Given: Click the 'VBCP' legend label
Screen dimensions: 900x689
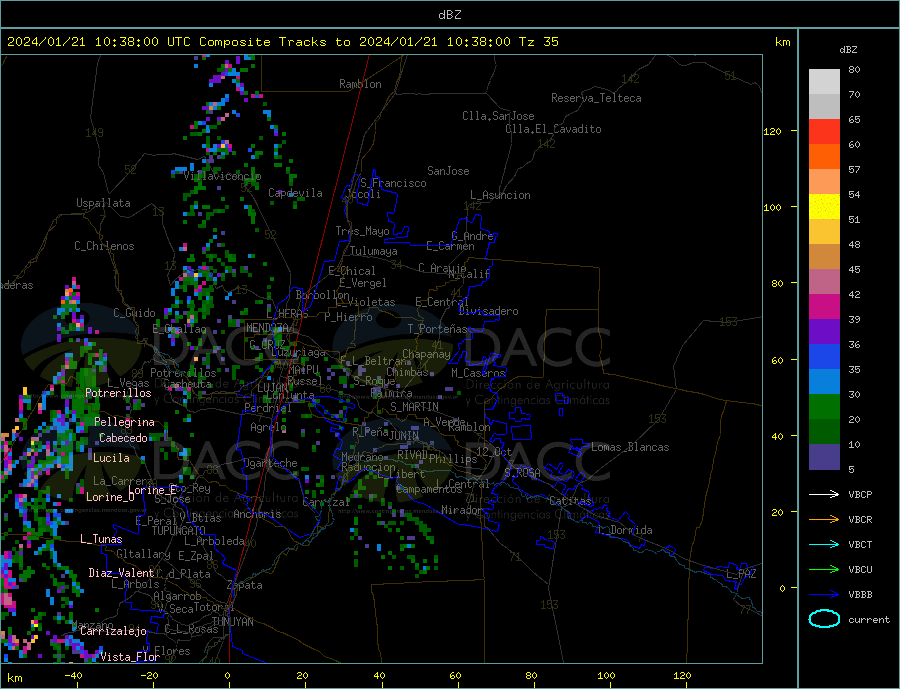Looking at the screenshot, I should (x=860, y=494).
